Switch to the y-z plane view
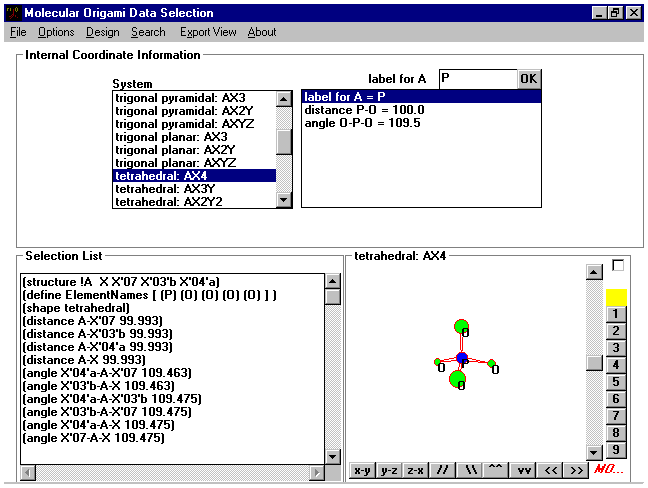Viewport: 648px width, 488px height. [389, 470]
